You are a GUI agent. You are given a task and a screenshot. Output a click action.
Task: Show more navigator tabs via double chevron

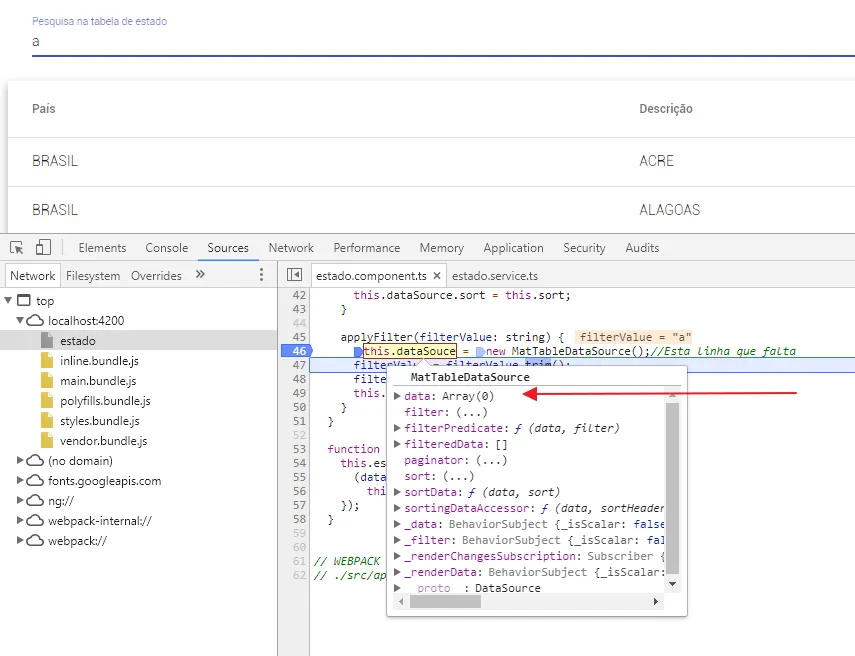point(200,275)
